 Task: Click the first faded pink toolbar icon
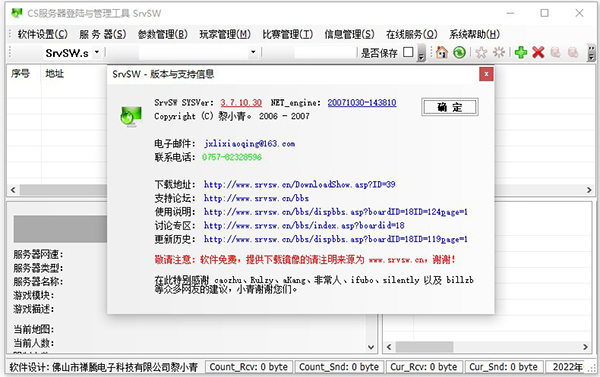[x=555, y=52]
